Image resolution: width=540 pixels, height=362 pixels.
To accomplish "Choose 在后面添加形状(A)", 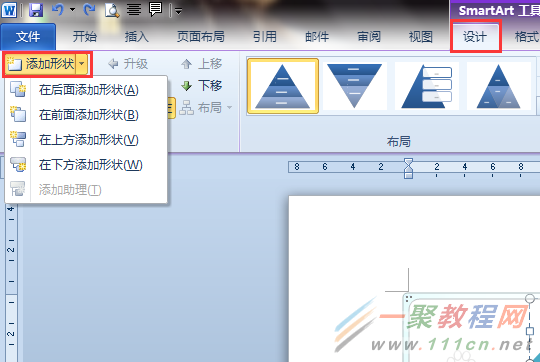I will 86,90.
